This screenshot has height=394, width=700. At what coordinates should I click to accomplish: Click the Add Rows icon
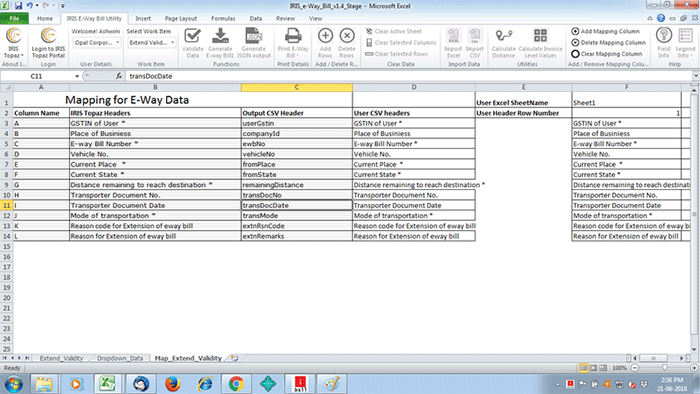click(x=325, y=43)
